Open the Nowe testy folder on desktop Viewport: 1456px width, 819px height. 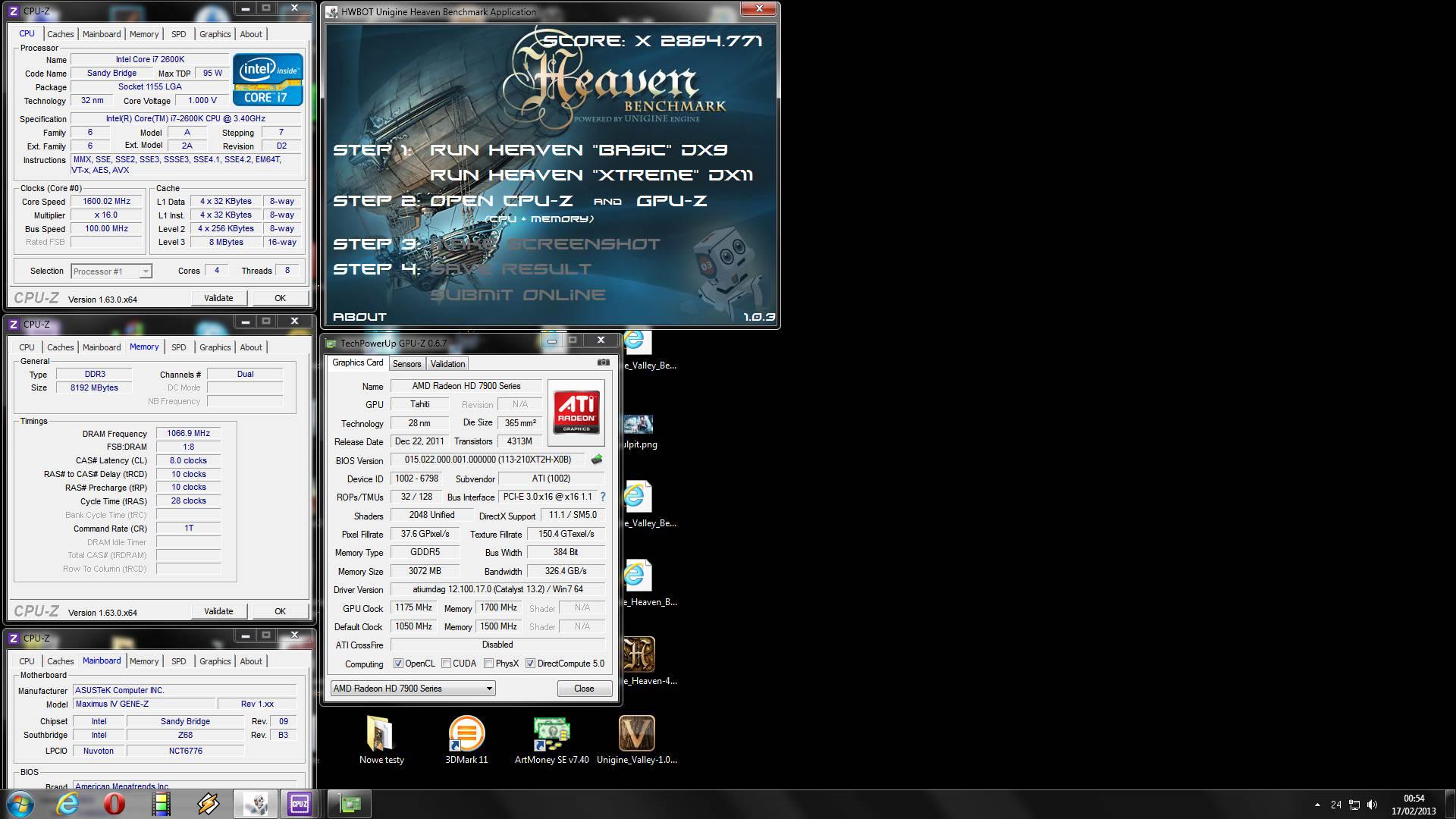(381, 739)
